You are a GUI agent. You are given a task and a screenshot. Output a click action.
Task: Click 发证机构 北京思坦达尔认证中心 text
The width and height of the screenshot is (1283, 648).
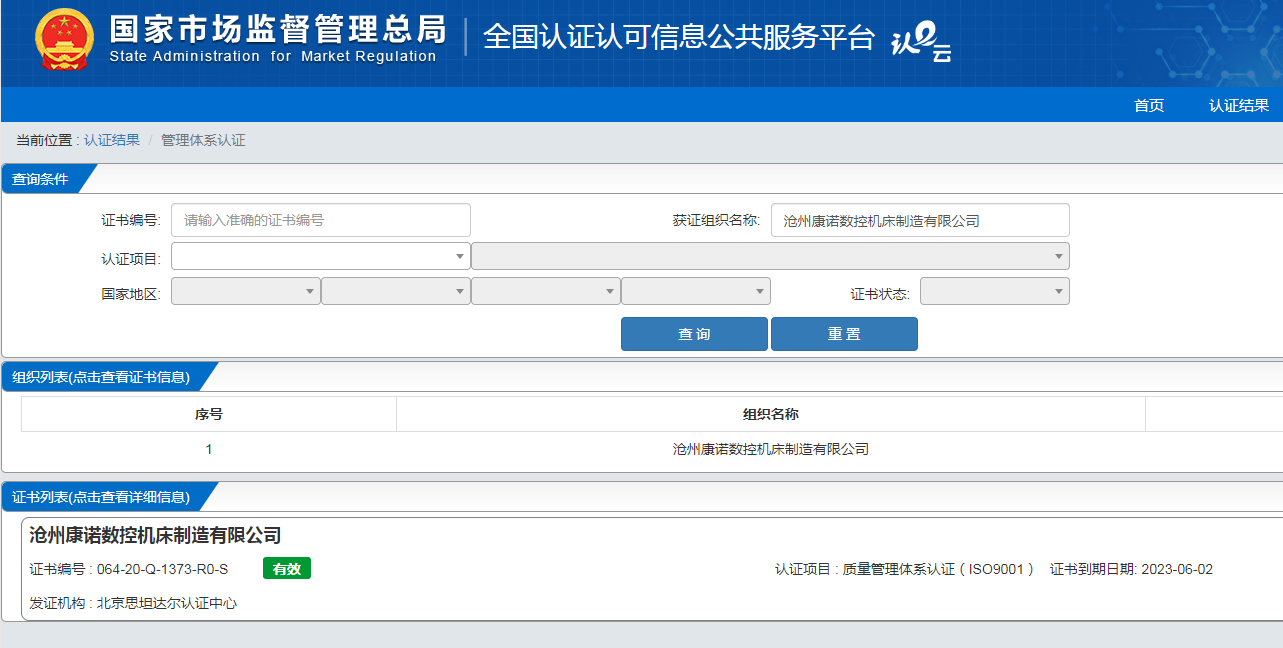point(134,603)
